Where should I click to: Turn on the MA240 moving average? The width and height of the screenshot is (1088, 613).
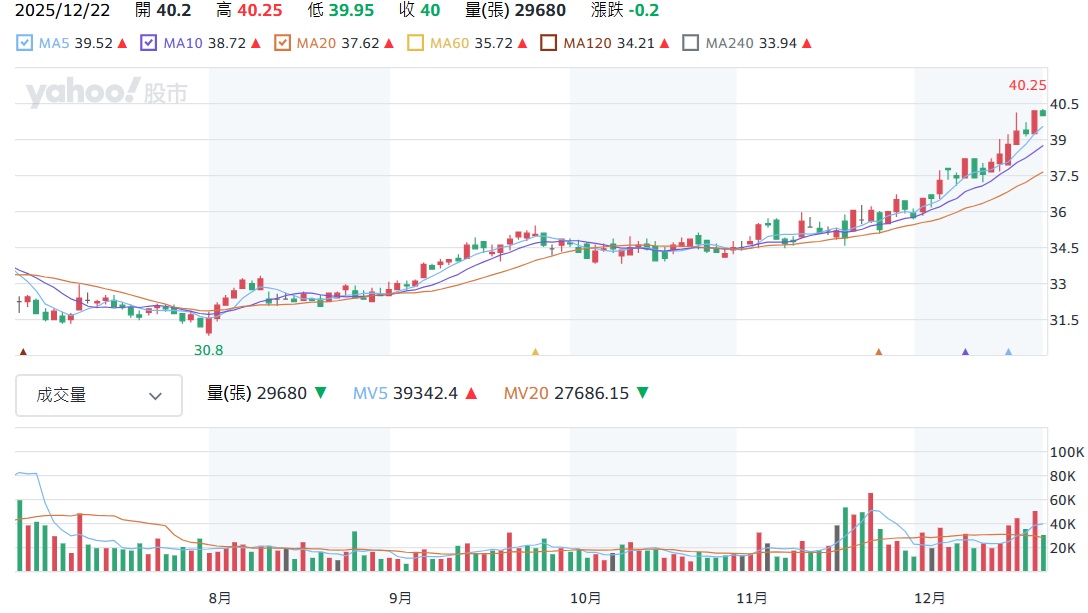(x=691, y=43)
